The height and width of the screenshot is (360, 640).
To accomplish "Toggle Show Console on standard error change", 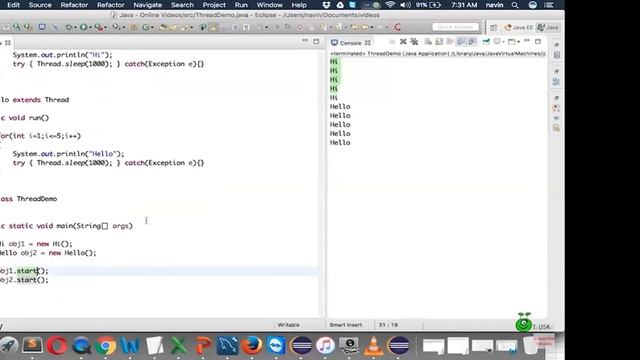I will click(x=472, y=42).
